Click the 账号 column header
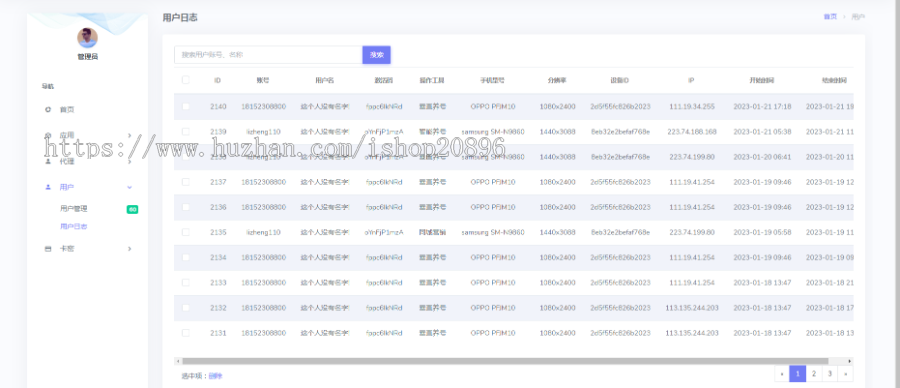This screenshot has width=900, height=388. 263,80
